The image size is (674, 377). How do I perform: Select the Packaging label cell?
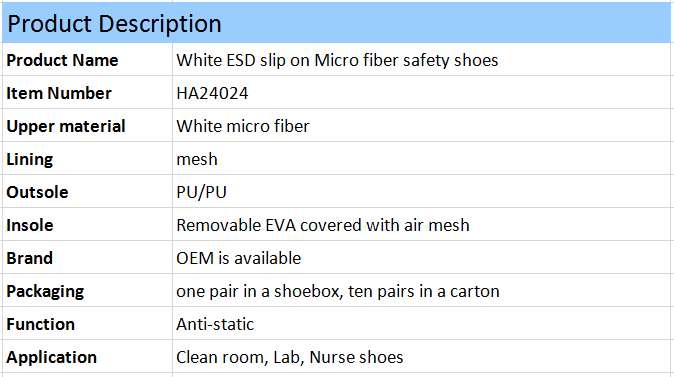pyautogui.click(x=87, y=291)
